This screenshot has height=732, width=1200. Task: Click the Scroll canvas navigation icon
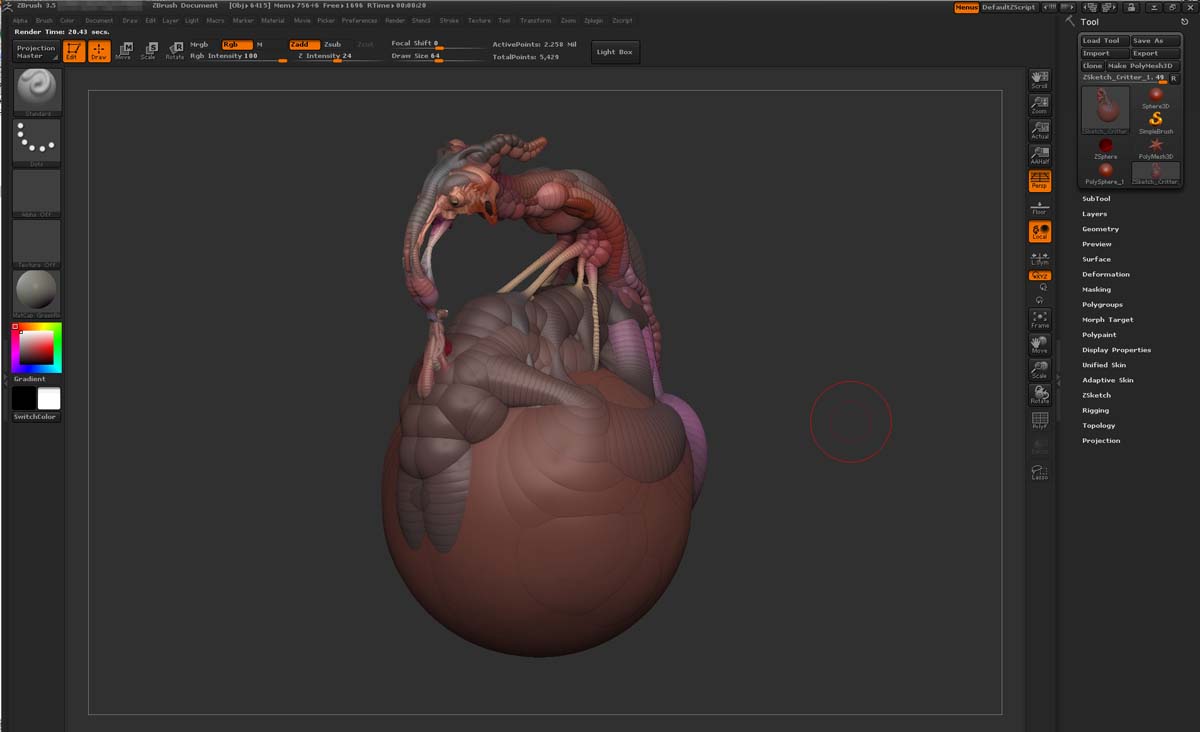click(1040, 79)
